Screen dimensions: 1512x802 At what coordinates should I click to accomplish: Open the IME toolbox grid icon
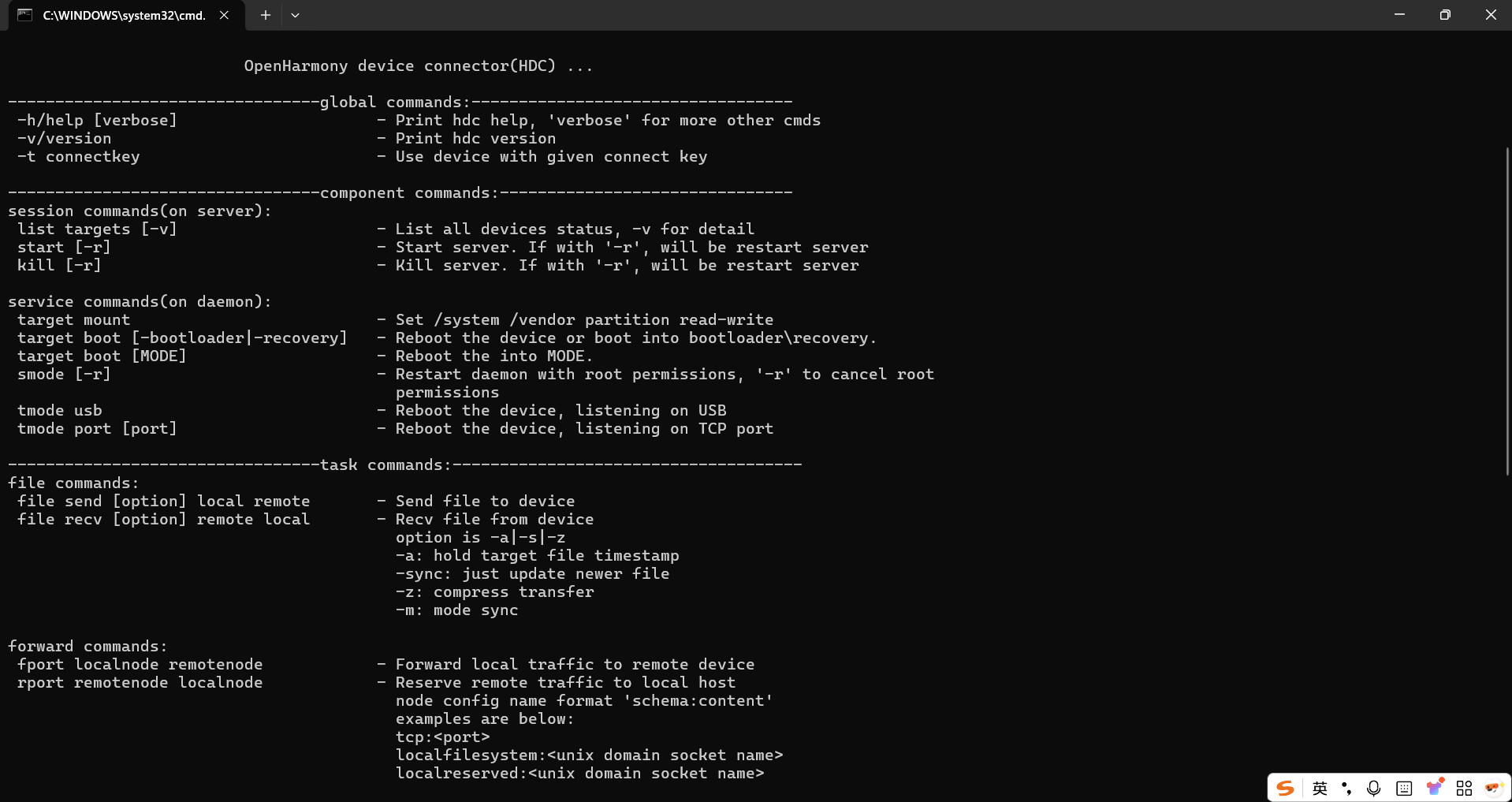pos(1465,788)
